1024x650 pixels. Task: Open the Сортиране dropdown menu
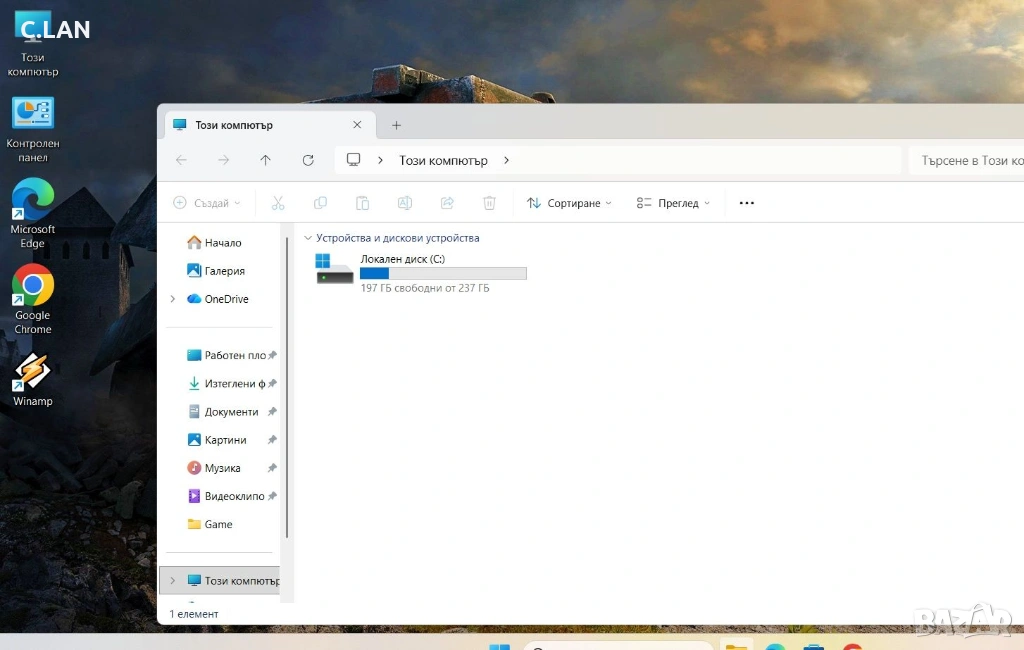click(x=569, y=203)
